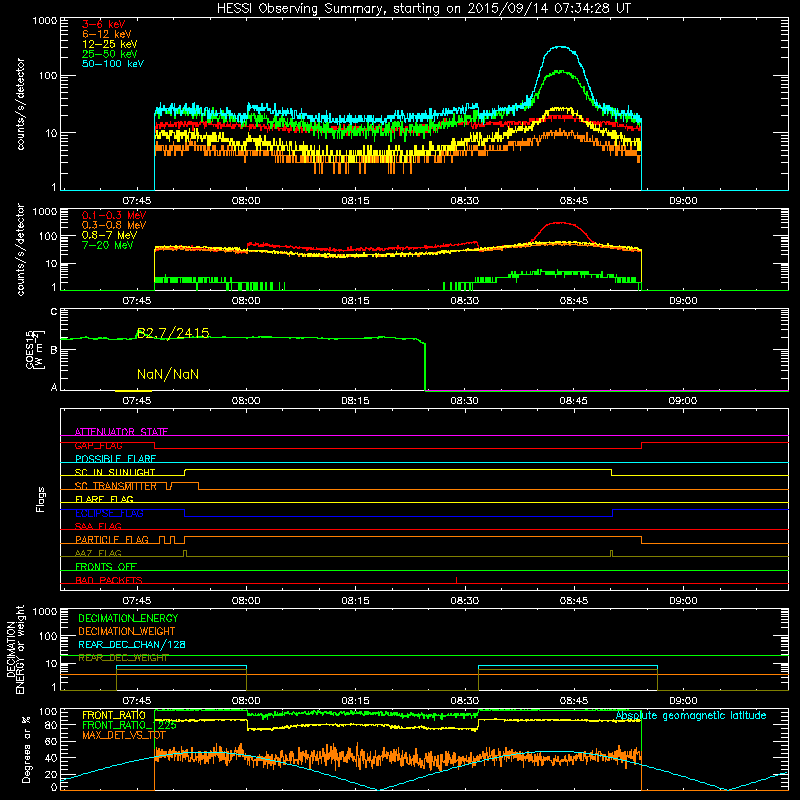Click the red bad packets tick near 08:29
This screenshot has width=800, height=800.
[456, 580]
